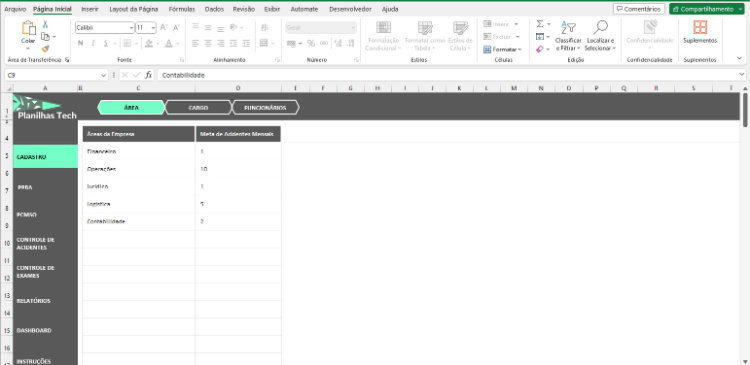
Task: Toggle bold (N) formatting
Action: [80, 44]
